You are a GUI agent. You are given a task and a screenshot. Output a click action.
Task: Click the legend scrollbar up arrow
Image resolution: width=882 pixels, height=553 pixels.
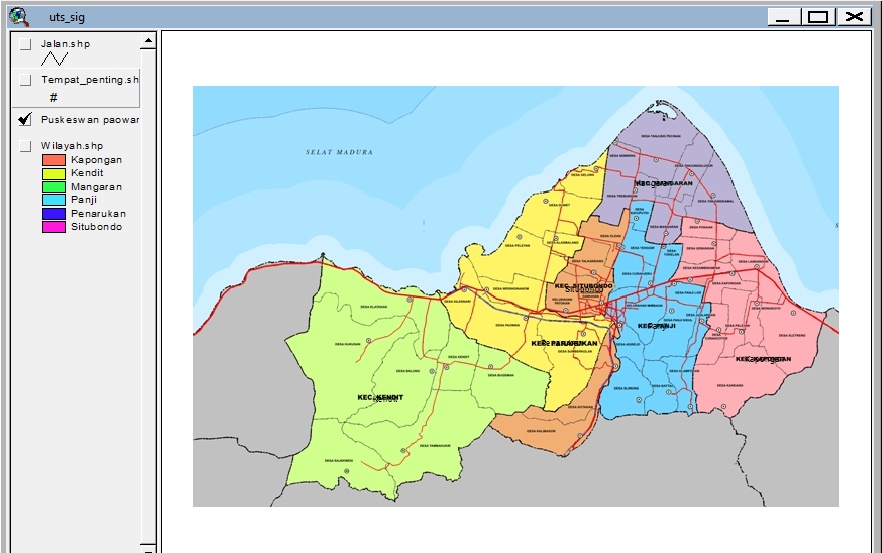[148, 40]
